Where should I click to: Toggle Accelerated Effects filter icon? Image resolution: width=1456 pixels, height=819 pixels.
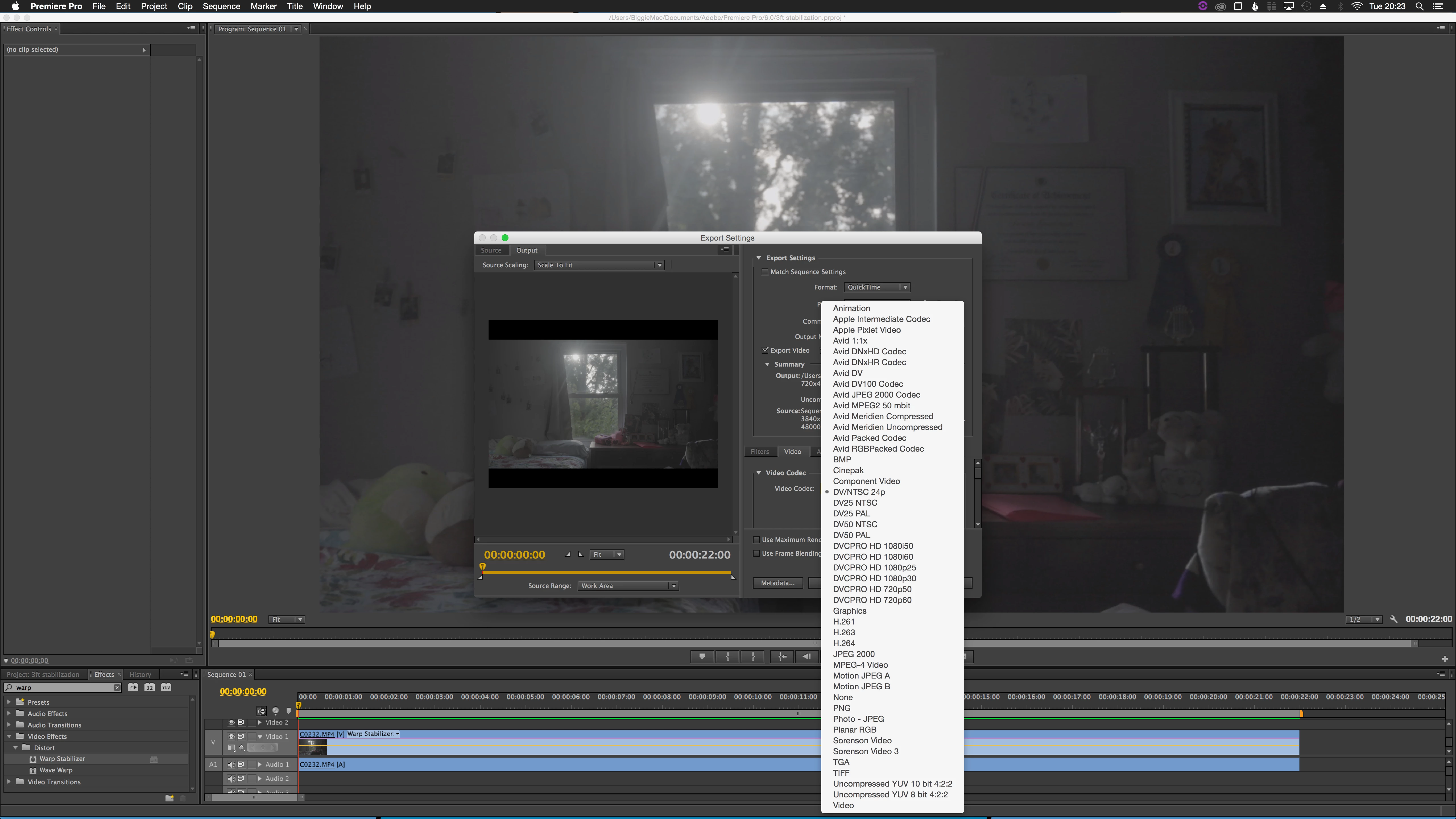point(133,687)
